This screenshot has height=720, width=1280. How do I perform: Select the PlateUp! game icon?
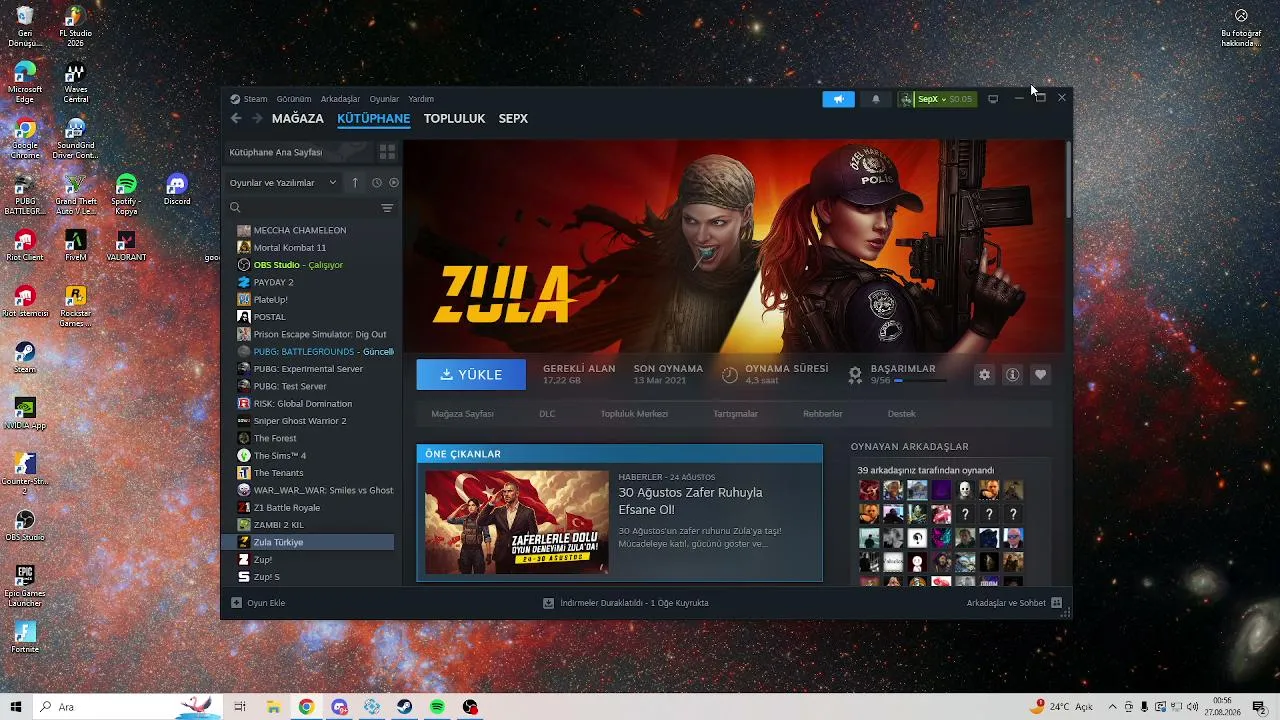[x=244, y=299]
